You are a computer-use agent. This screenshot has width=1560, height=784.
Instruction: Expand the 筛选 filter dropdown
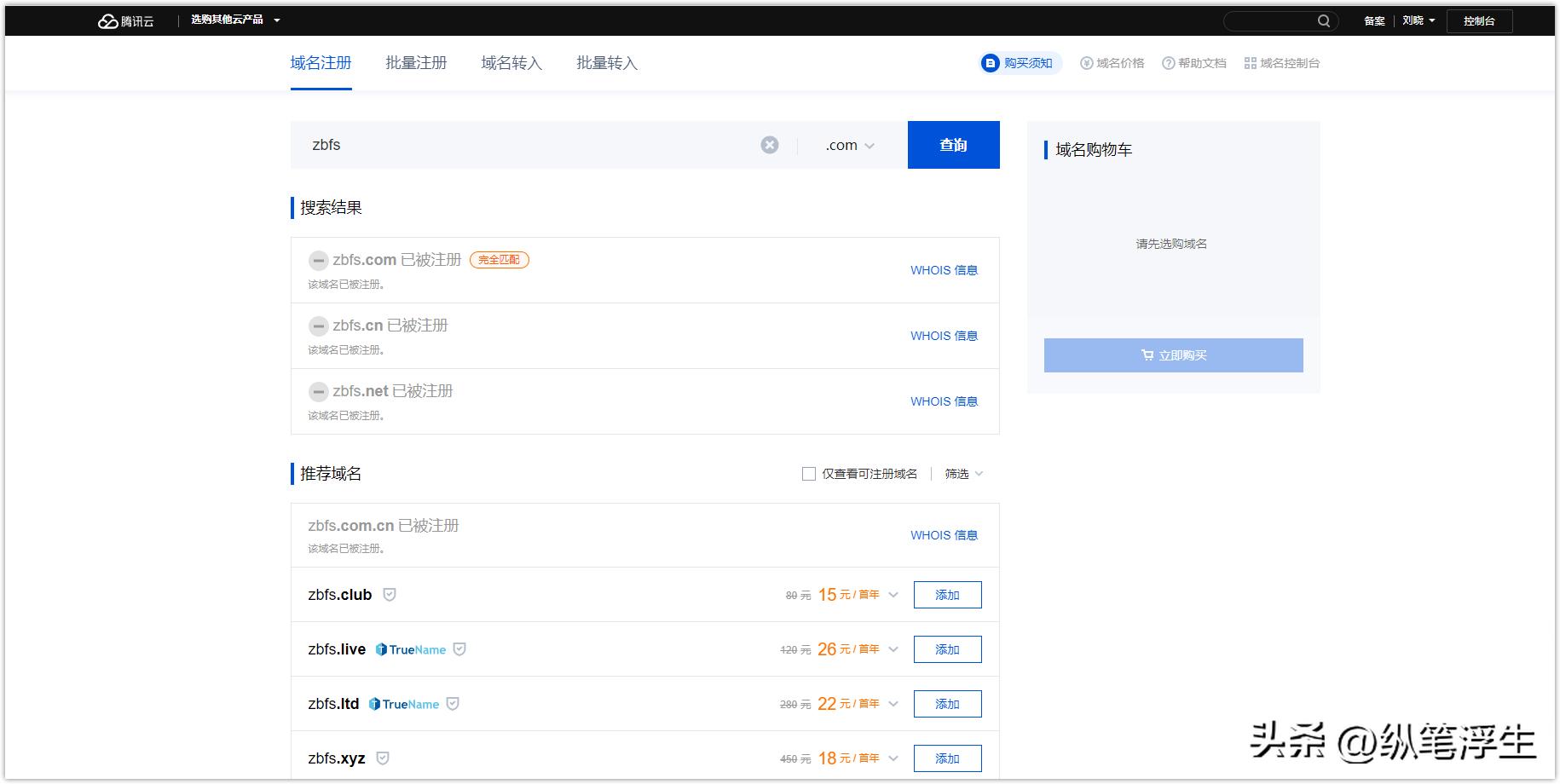962,473
